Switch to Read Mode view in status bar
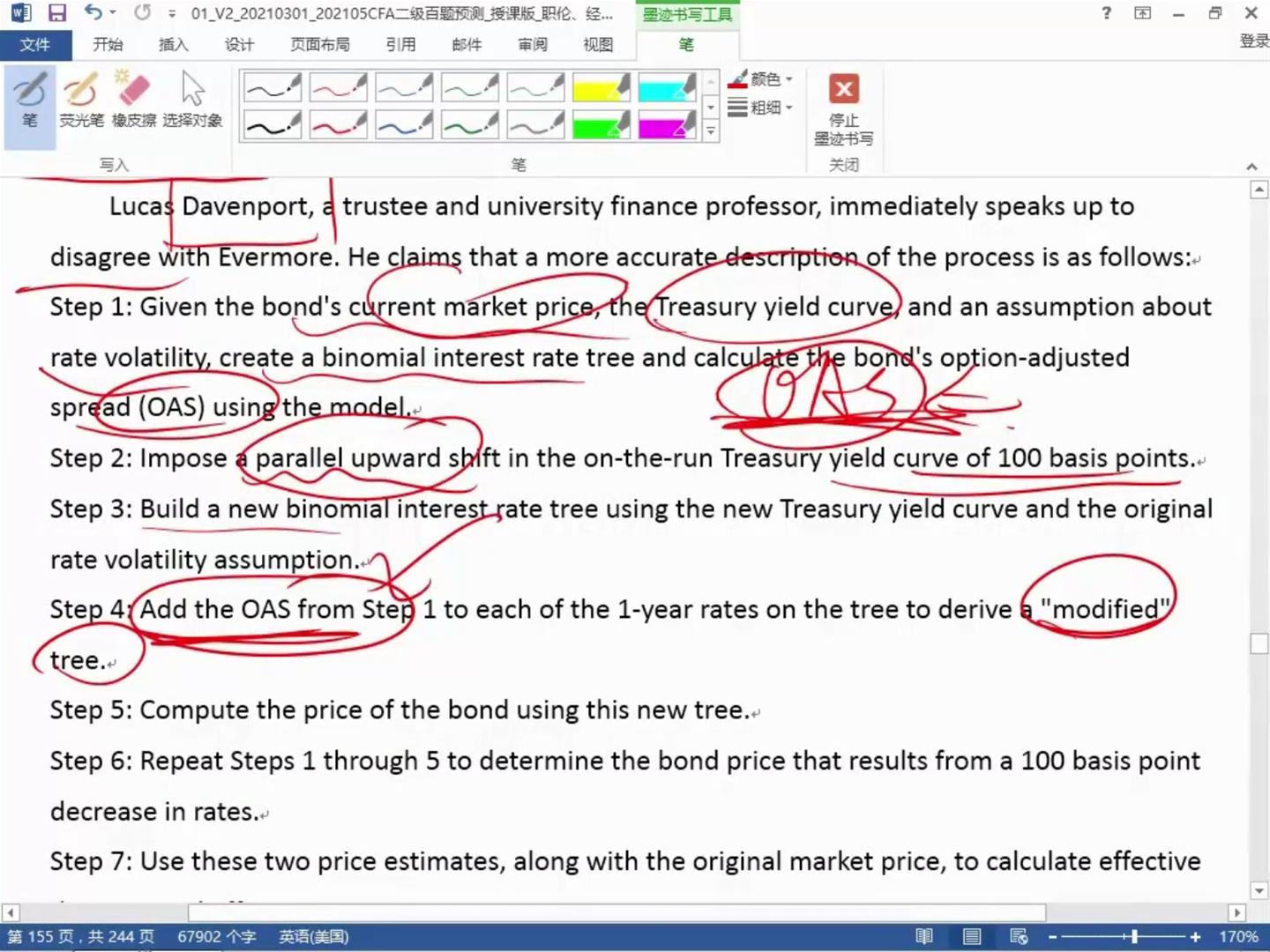1270x952 pixels. (x=924, y=936)
